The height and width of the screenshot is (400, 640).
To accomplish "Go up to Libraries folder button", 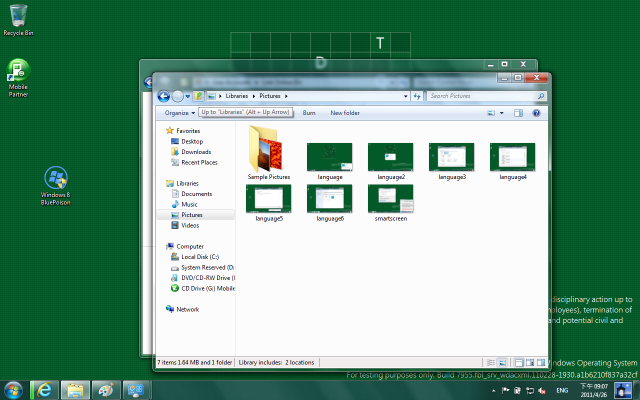I will tap(198, 96).
